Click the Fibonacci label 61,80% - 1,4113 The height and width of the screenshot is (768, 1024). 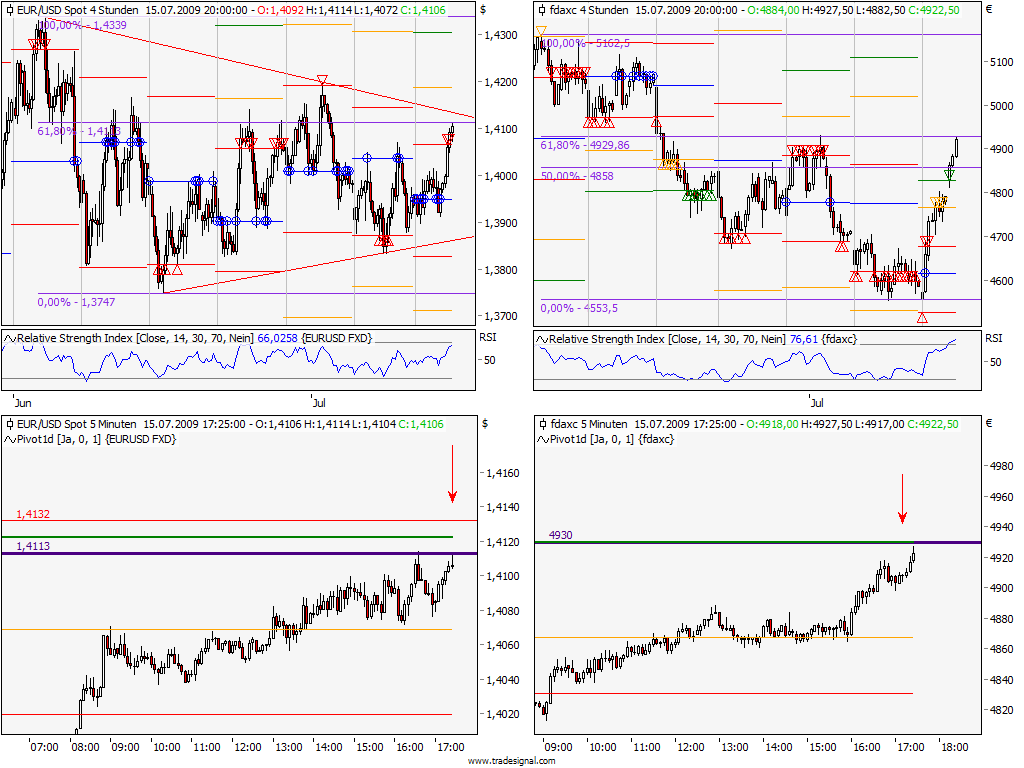pyautogui.click(x=79, y=131)
